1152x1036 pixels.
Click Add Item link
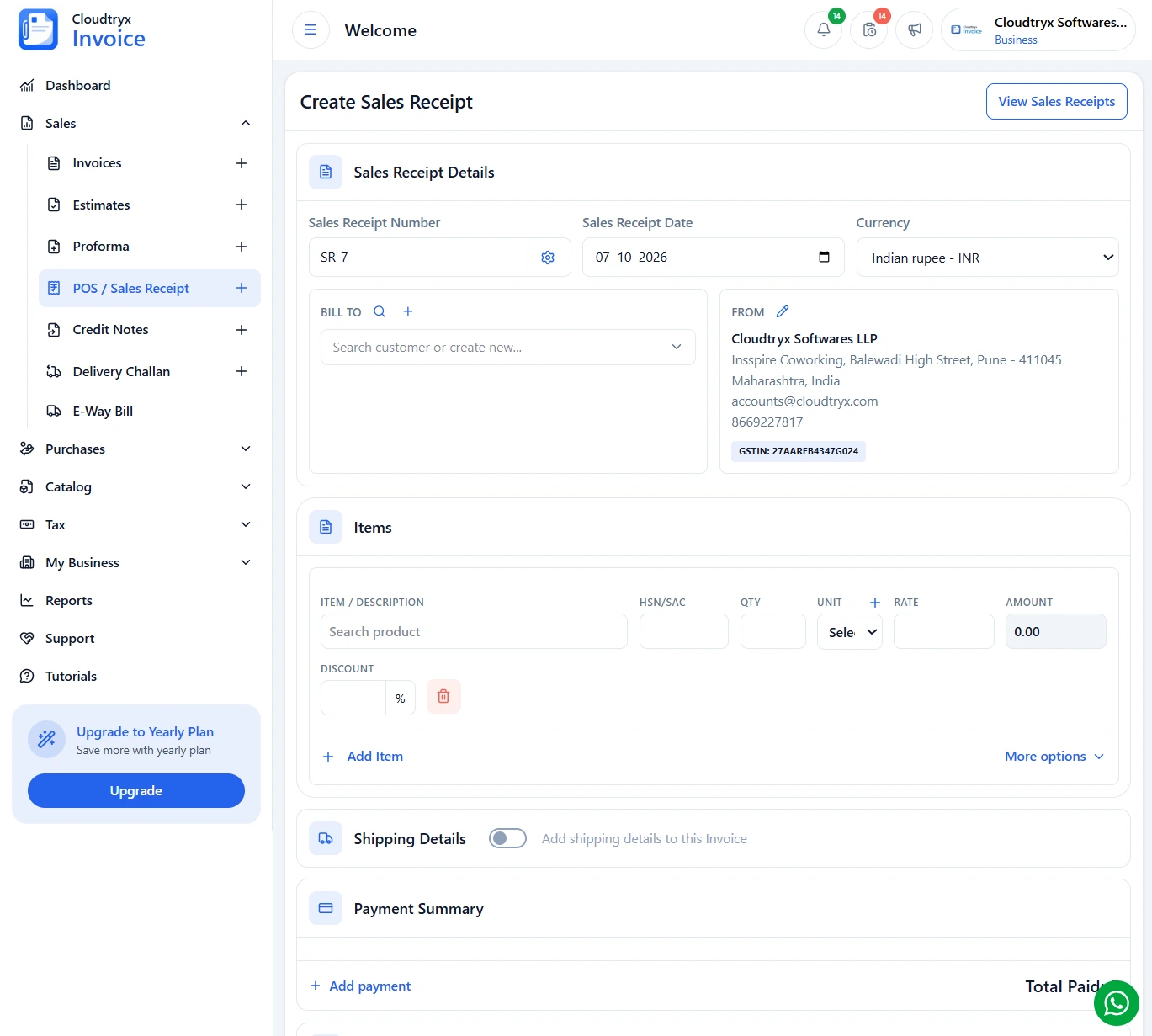click(x=363, y=757)
